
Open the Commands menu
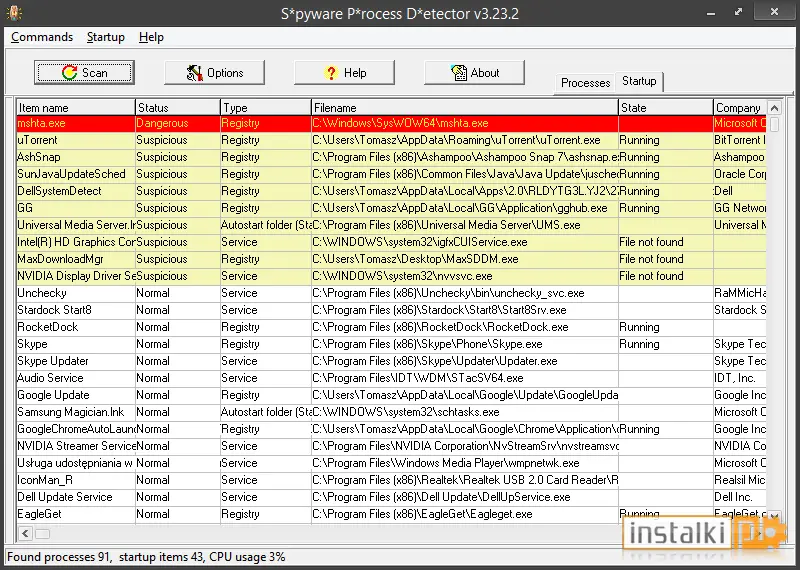coord(42,37)
